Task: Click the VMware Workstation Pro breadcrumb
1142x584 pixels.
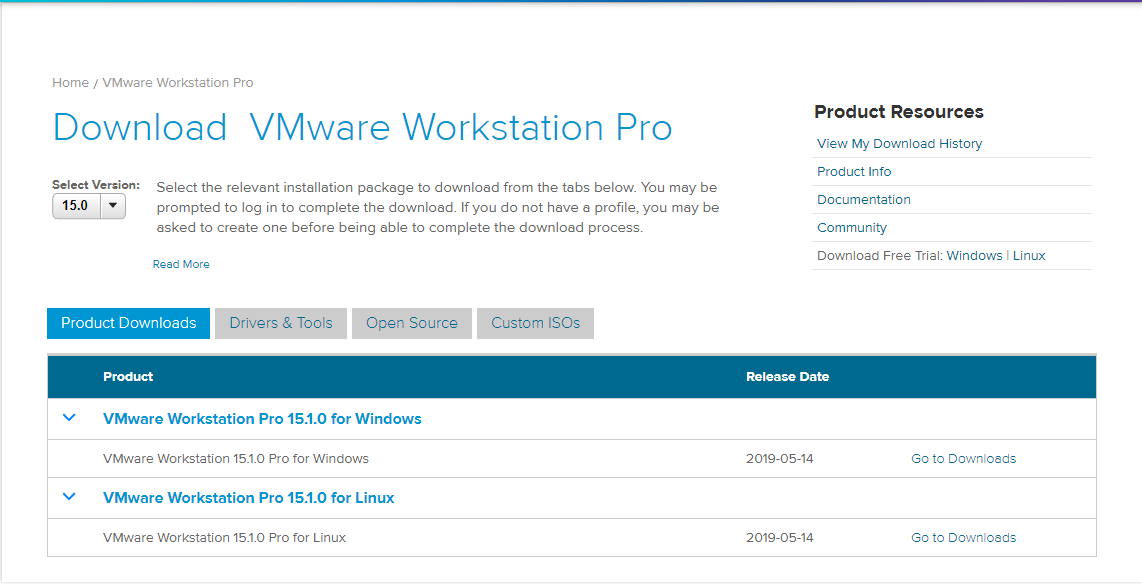Action: pyautogui.click(x=177, y=82)
